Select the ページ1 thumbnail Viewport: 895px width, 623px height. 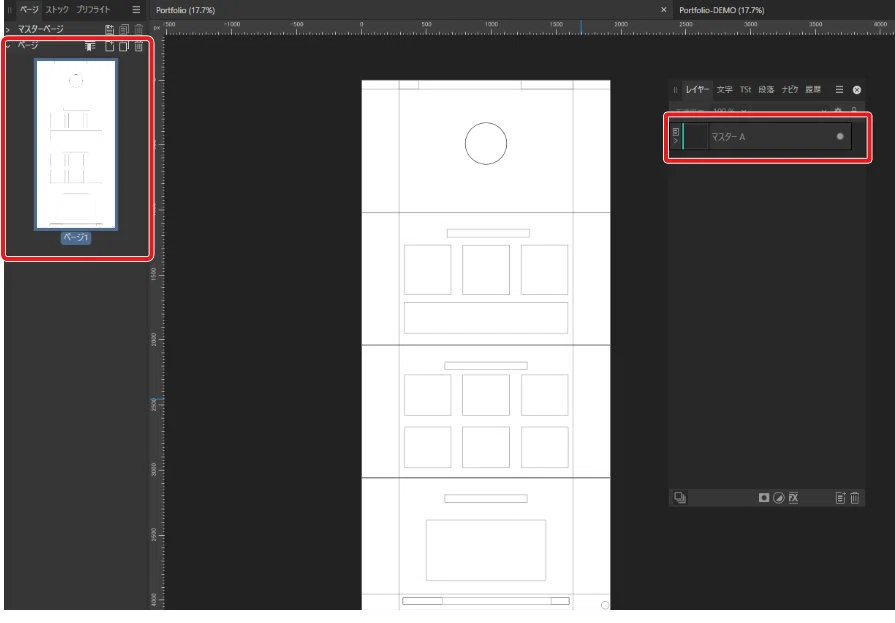click(76, 144)
